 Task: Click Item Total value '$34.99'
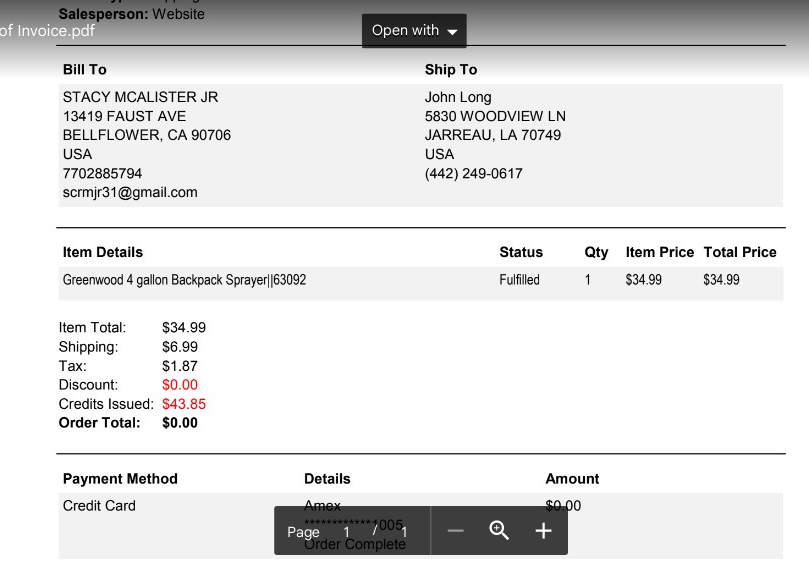[x=184, y=328]
